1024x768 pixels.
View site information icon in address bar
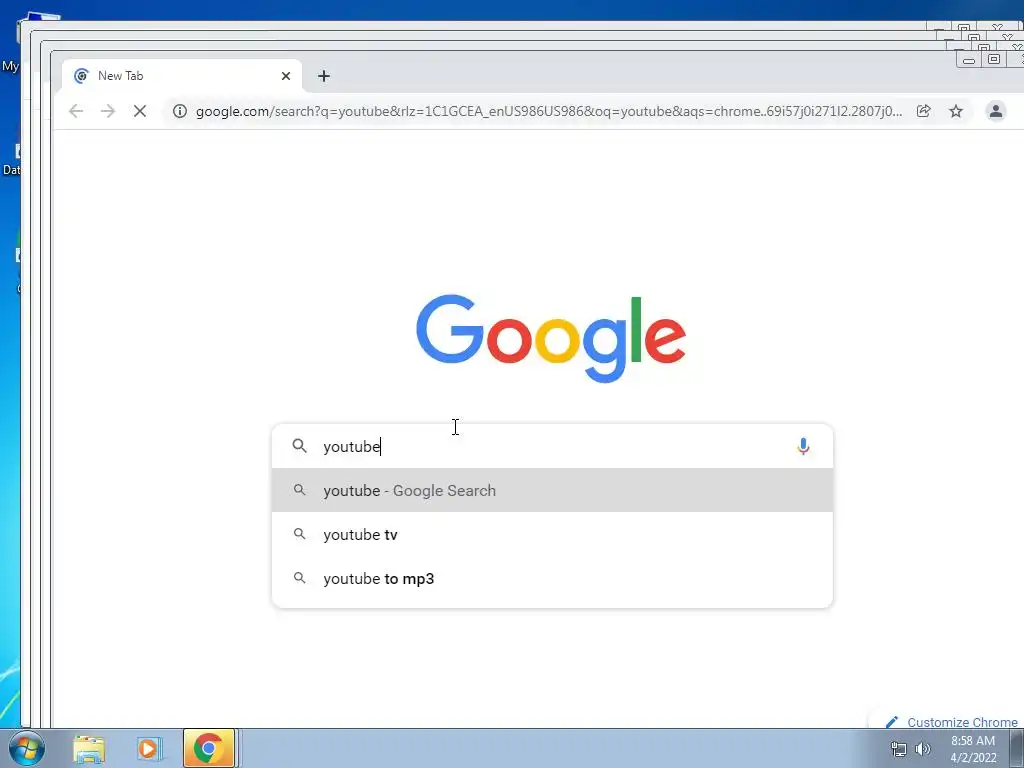180,111
